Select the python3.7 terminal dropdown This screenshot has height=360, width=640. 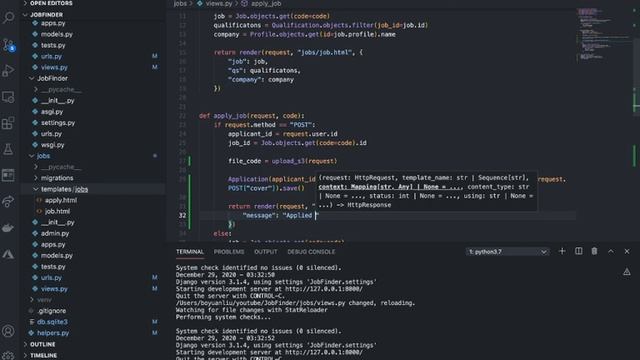click(x=507, y=252)
